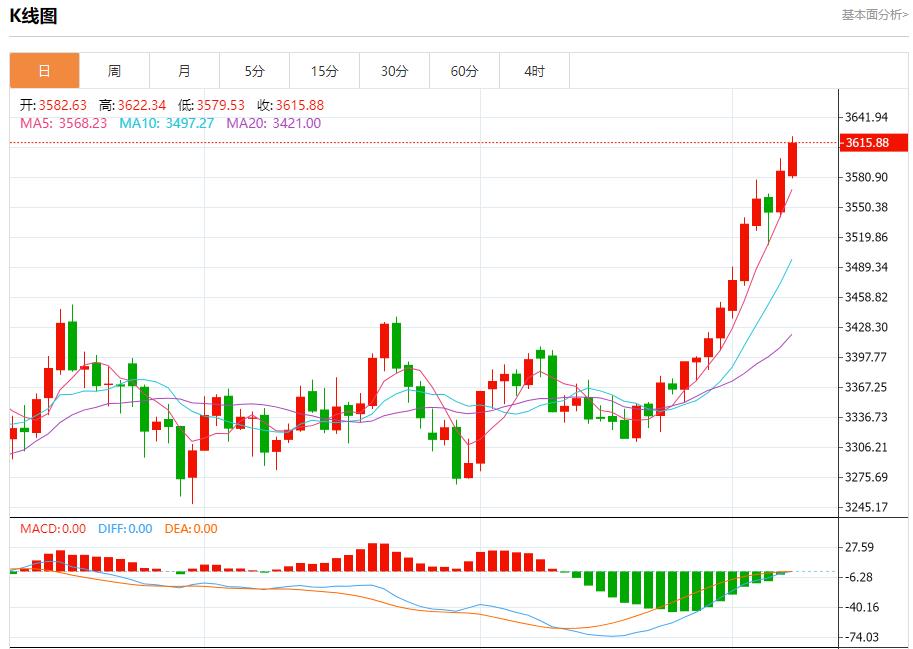The width and height of the screenshot is (913, 649).
Task: Select the 5分 timeframe
Action: tap(254, 70)
